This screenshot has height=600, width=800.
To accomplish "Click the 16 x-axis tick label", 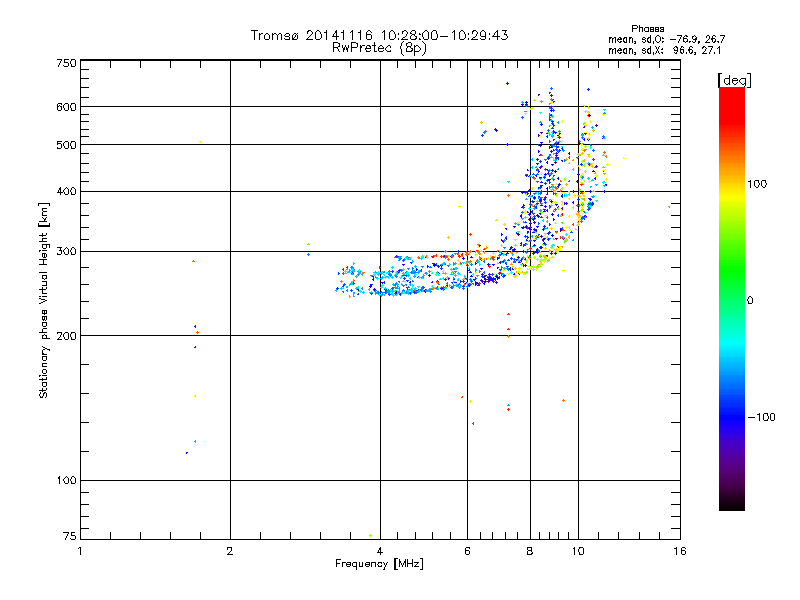I will (680, 551).
